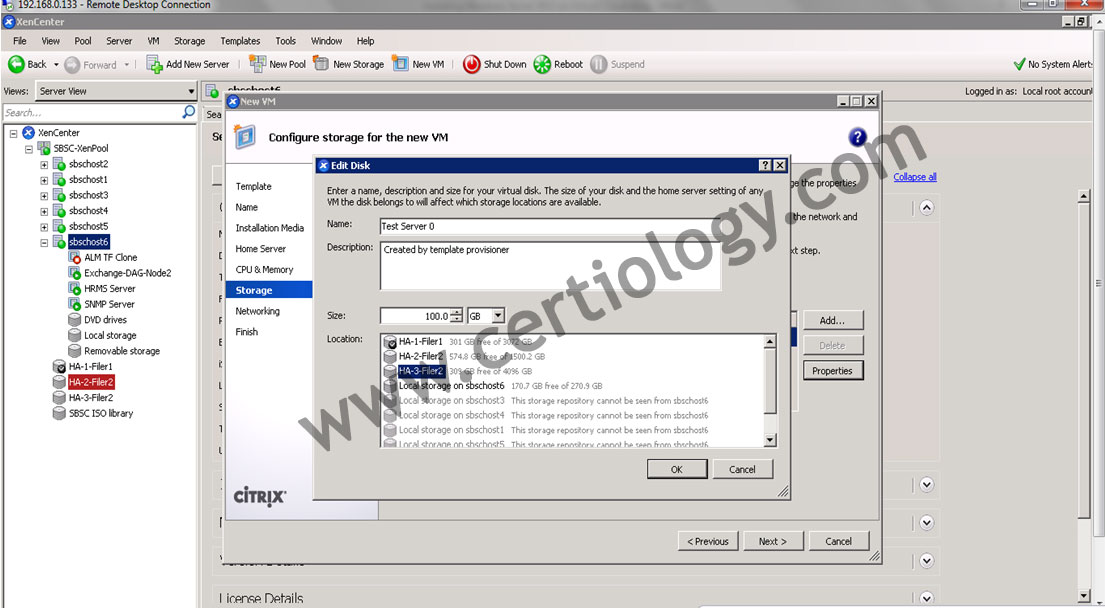Click the Forward arrow icon
The height and width of the screenshot is (608, 1105).
pos(72,65)
